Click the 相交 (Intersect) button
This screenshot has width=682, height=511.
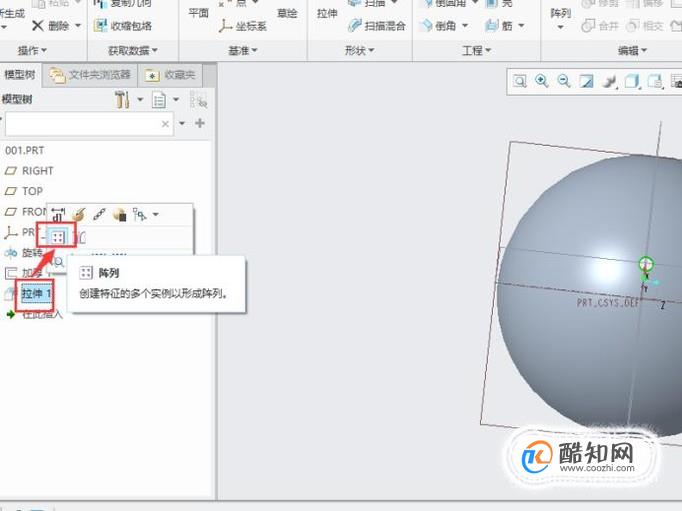[645, 26]
